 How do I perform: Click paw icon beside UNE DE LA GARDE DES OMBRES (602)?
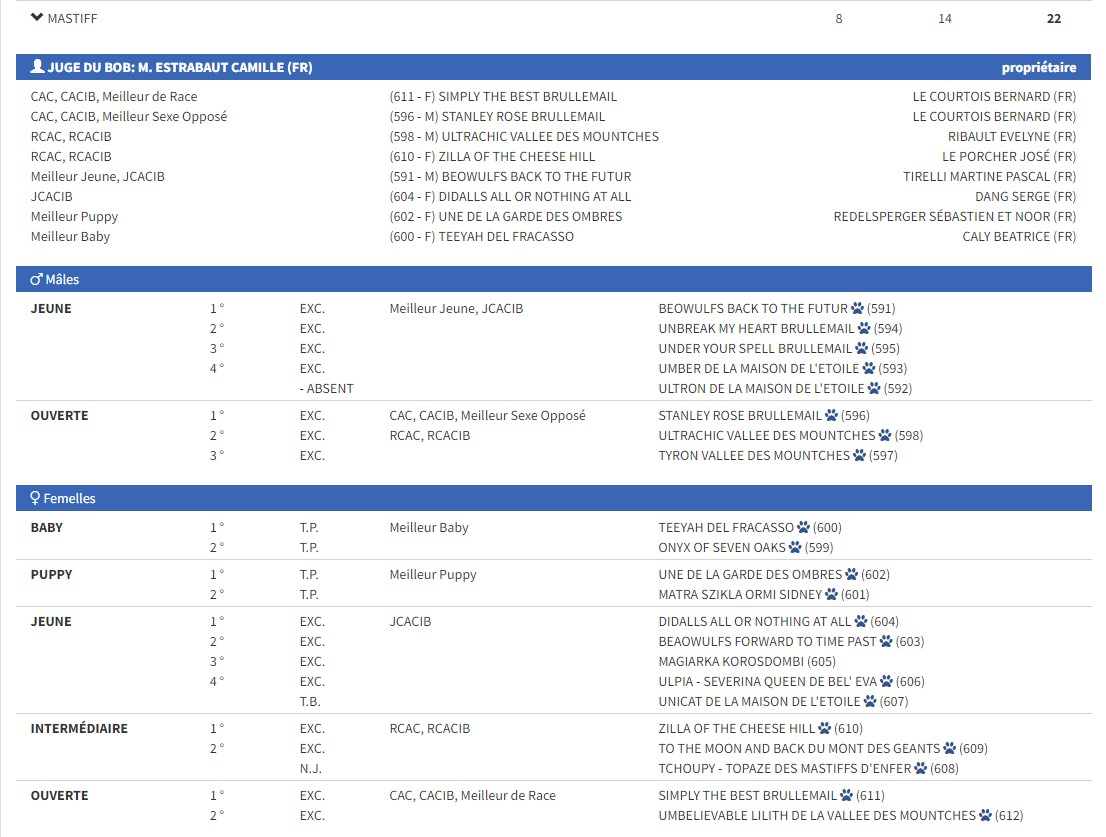851,574
